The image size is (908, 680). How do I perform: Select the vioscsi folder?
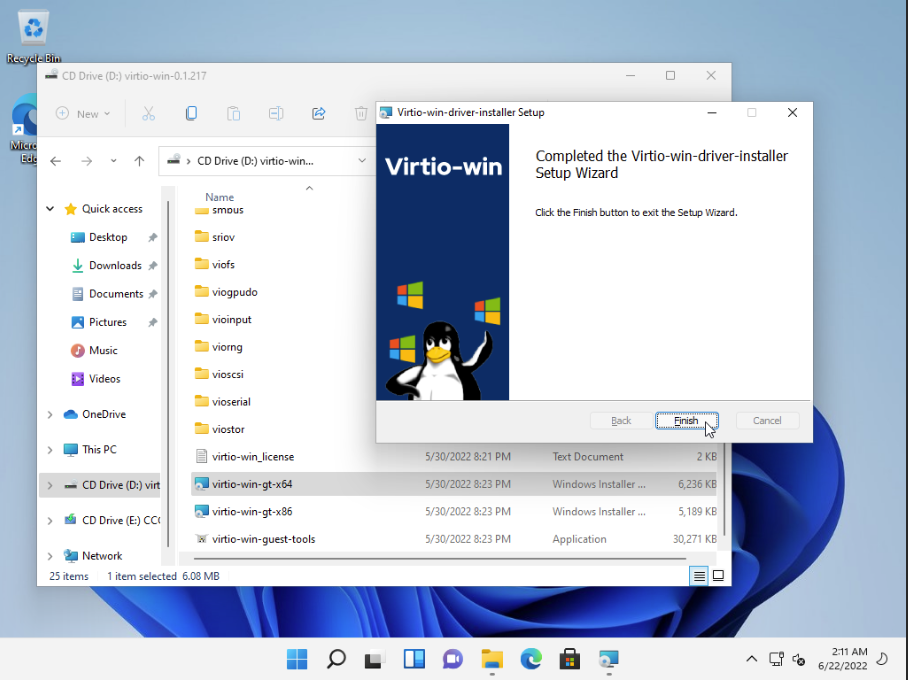click(x=228, y=374)
